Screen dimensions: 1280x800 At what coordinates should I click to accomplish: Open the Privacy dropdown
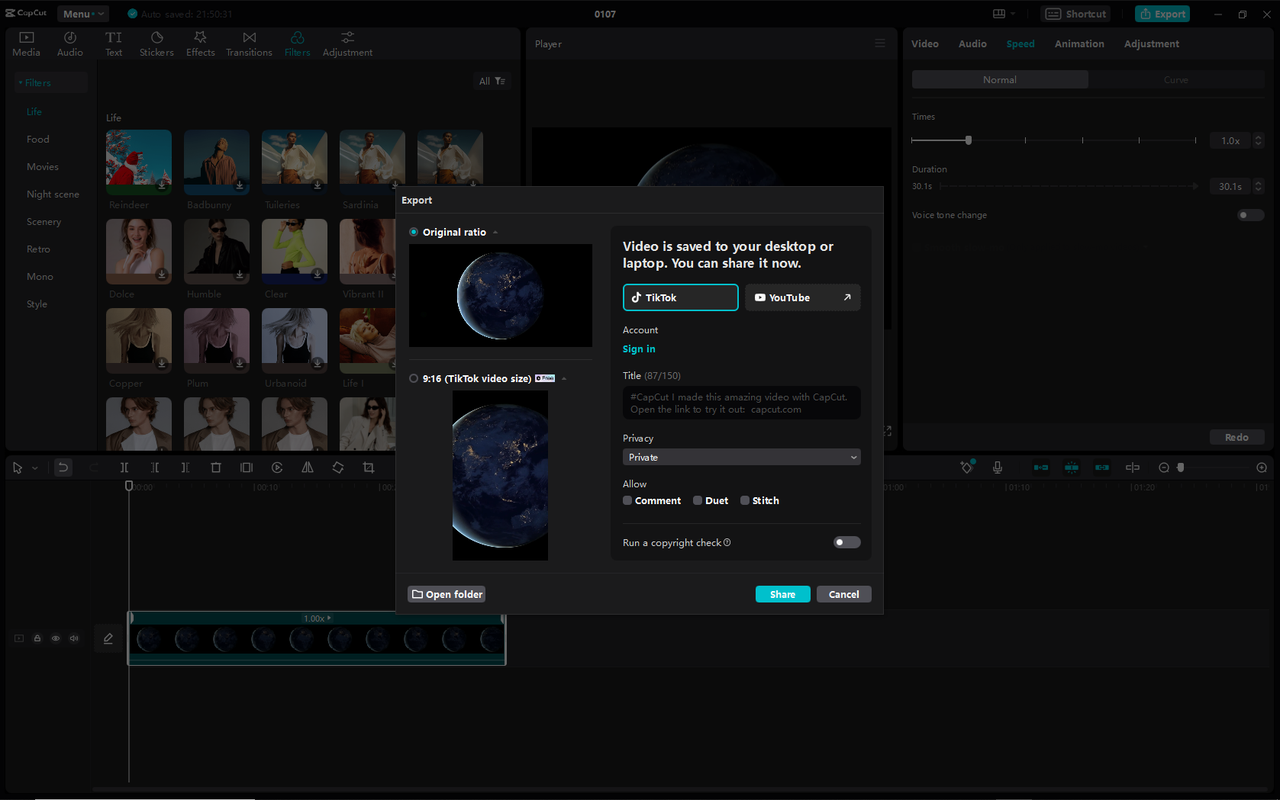point(741,456)
